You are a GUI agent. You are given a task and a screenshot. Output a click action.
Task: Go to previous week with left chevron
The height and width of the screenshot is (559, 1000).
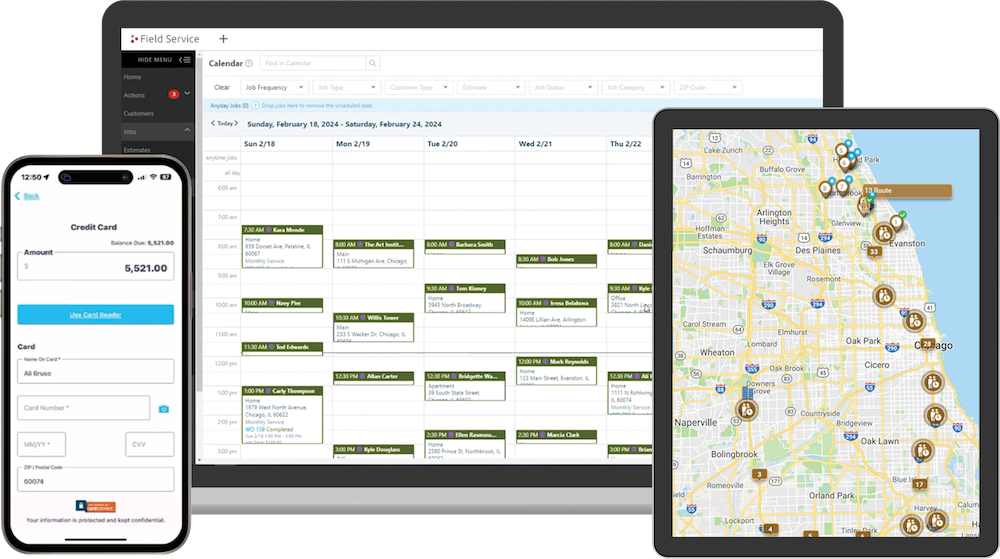(213, 123)
